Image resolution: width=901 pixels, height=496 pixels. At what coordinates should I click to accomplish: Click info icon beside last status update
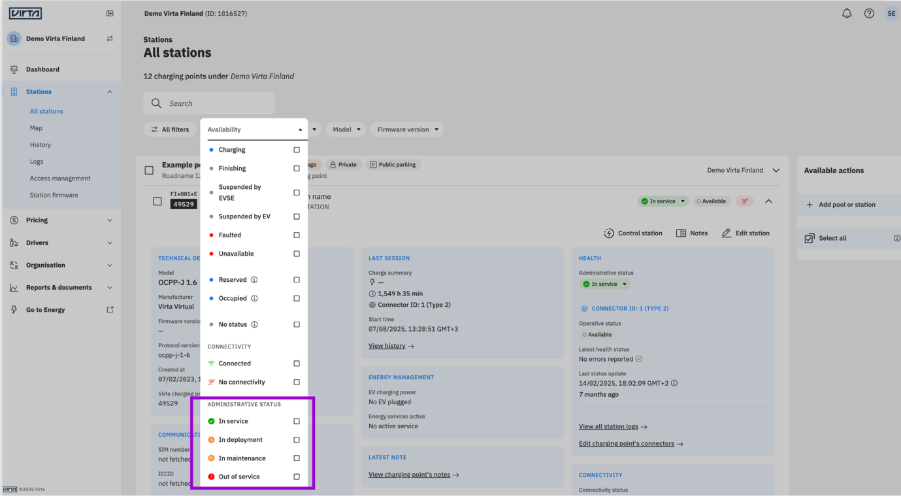coord(674,383)
